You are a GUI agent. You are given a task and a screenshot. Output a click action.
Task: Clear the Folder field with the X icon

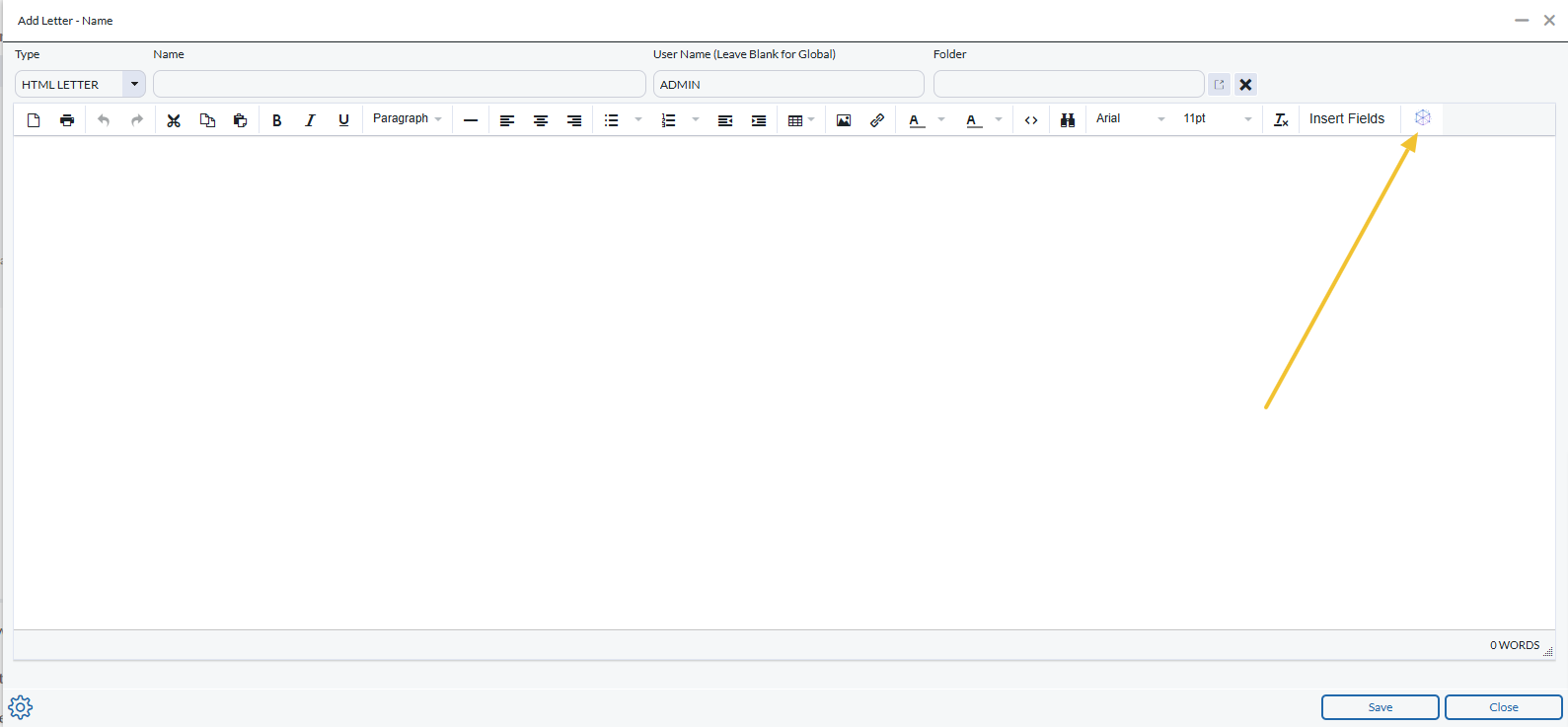(1246, 85)
